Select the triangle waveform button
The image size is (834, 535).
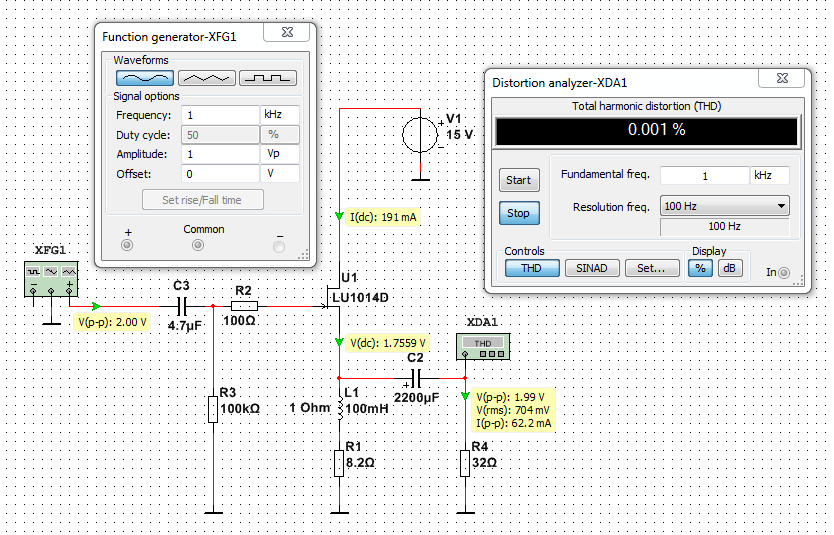(x=206, y=78)
